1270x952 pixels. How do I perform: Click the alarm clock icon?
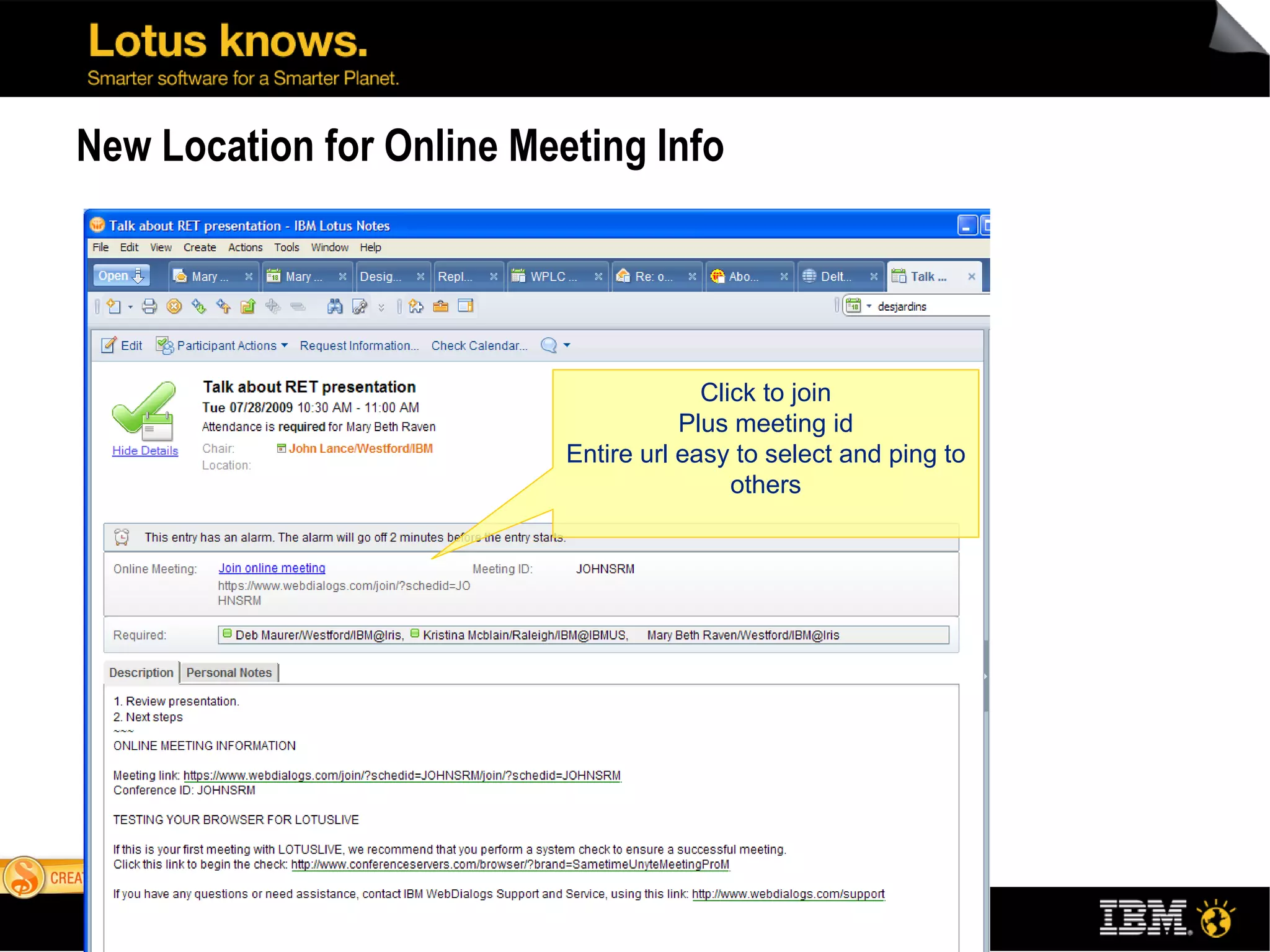(122, 537)
